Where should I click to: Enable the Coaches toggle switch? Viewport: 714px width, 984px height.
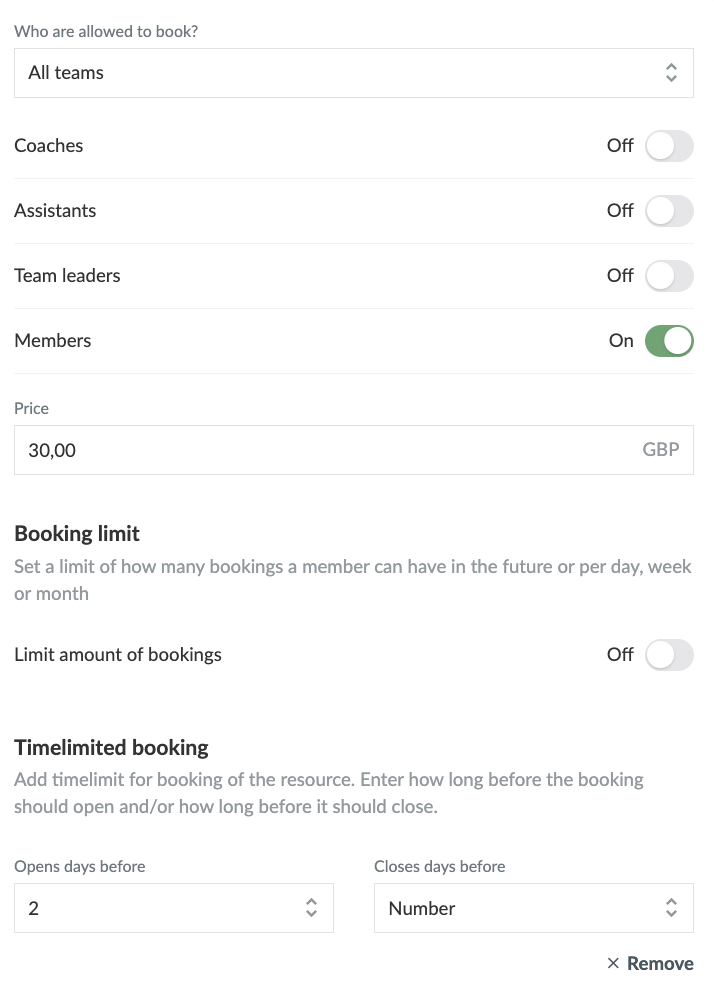(669, 146)
